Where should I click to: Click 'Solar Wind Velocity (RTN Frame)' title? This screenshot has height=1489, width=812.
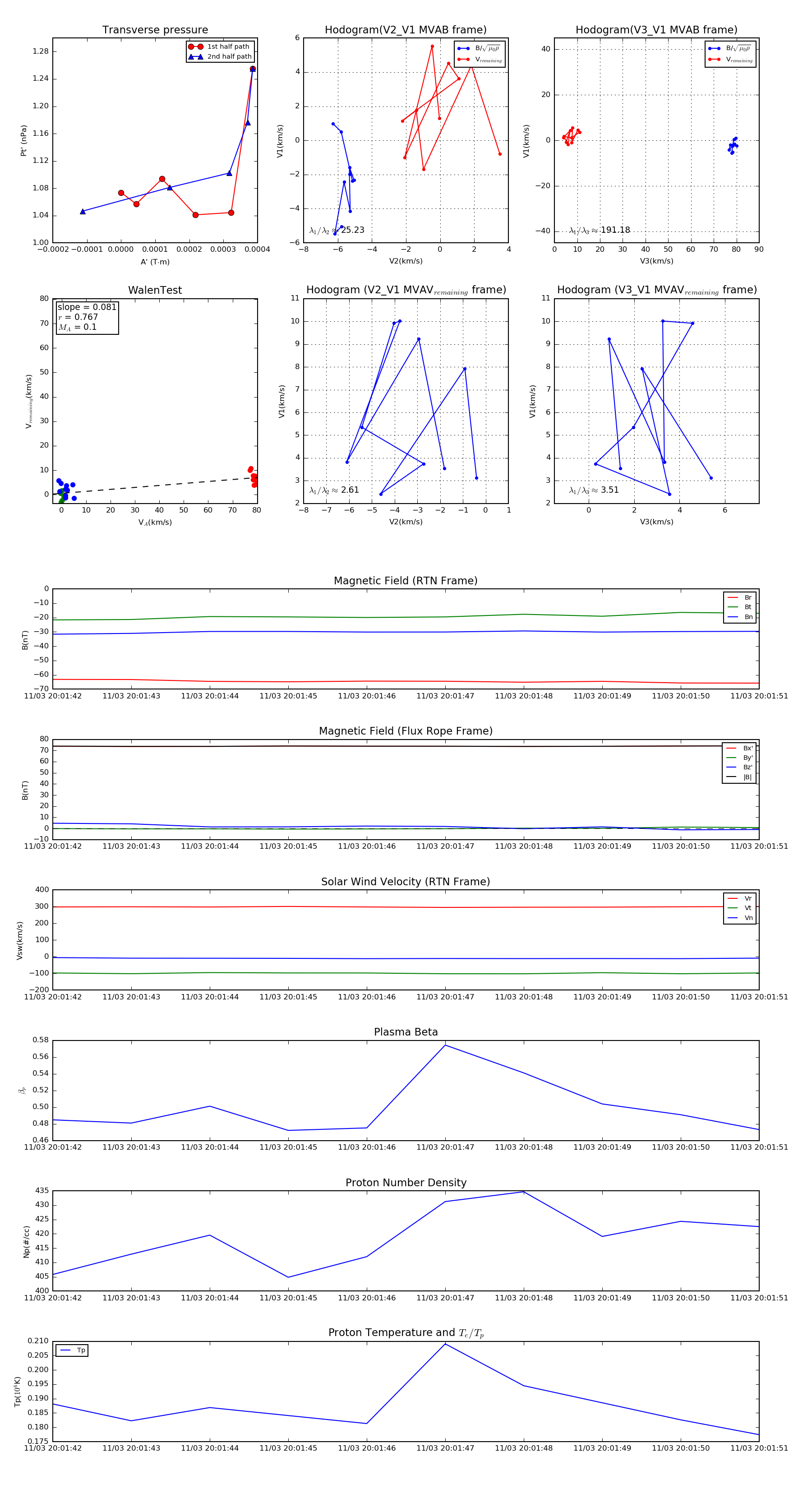(x=406, y=882)
